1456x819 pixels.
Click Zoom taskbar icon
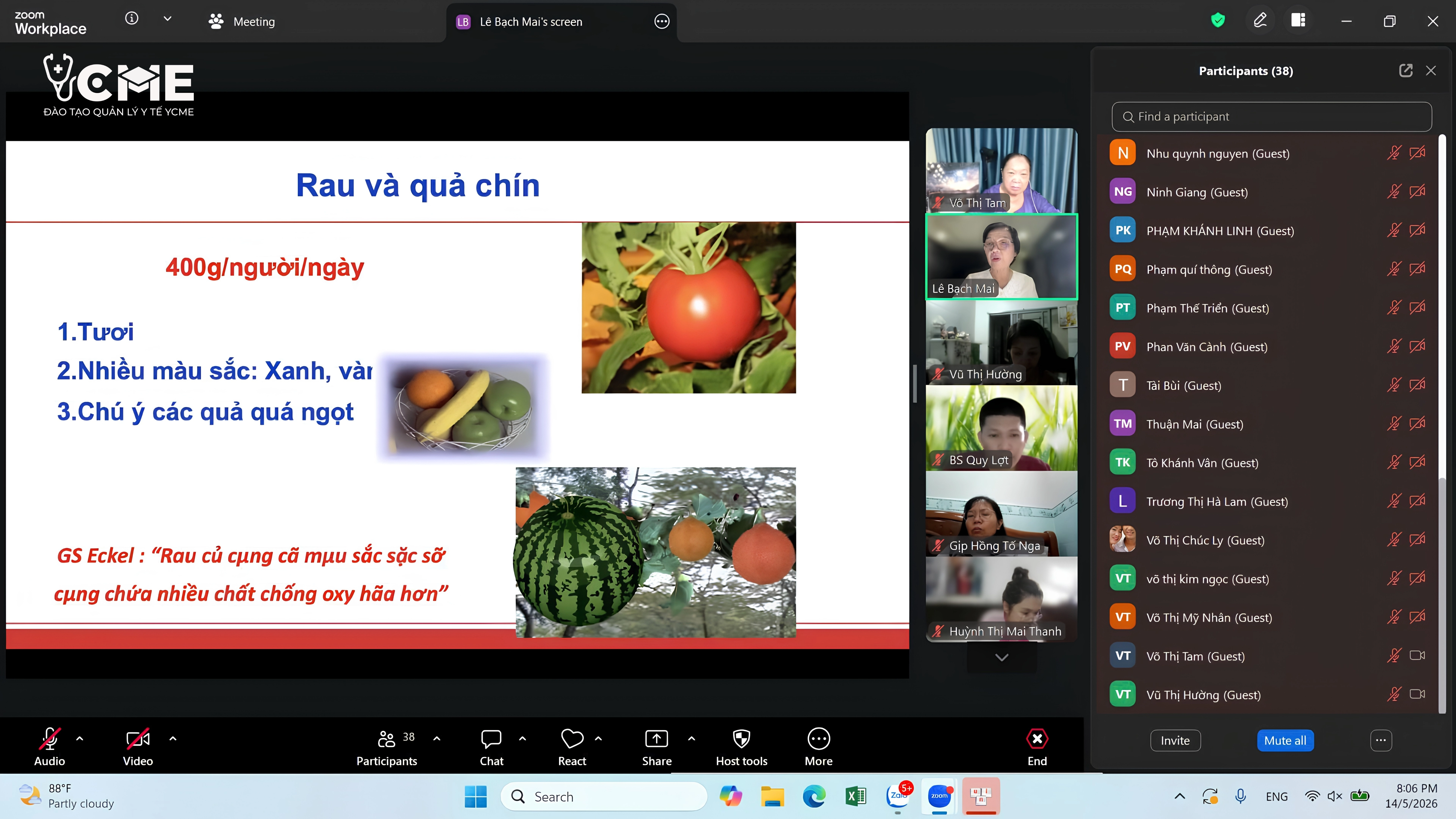939,796
